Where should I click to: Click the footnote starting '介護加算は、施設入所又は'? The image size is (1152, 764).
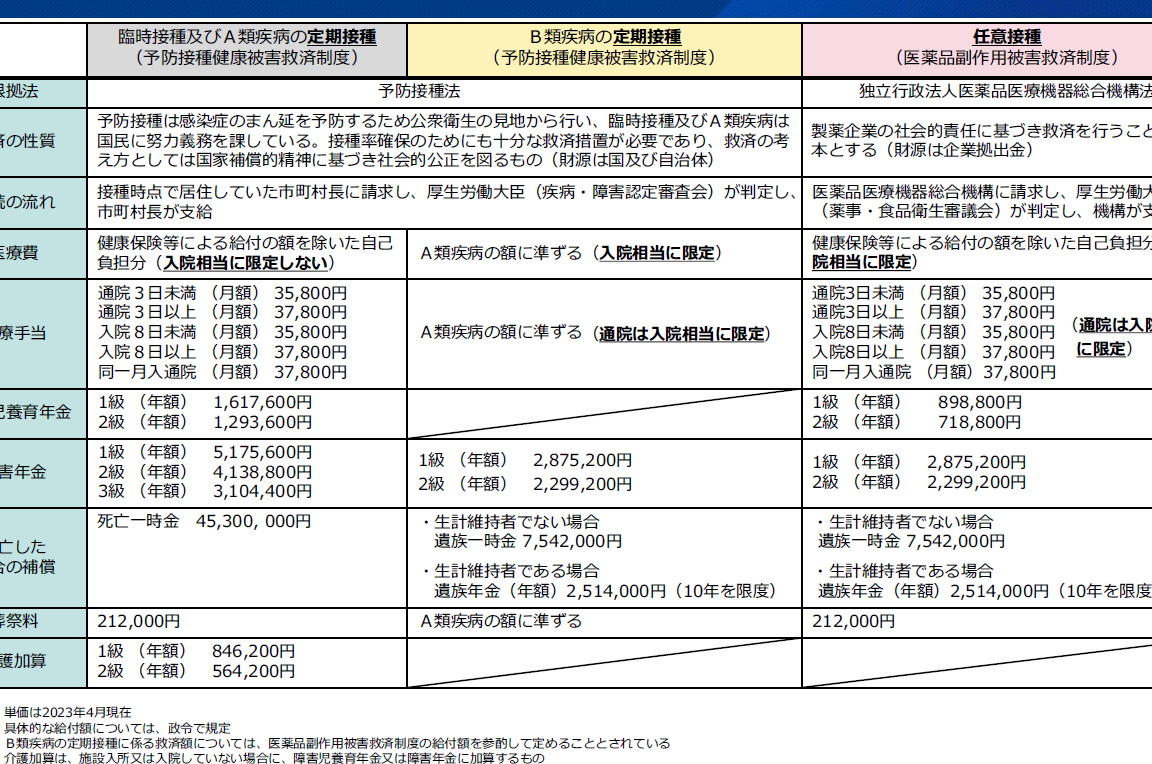[x=274, y=757]
